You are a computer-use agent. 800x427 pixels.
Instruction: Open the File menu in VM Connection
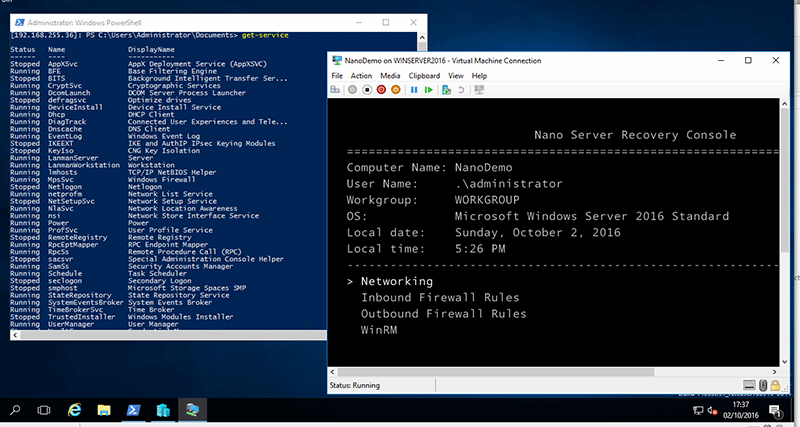[337, 76]
